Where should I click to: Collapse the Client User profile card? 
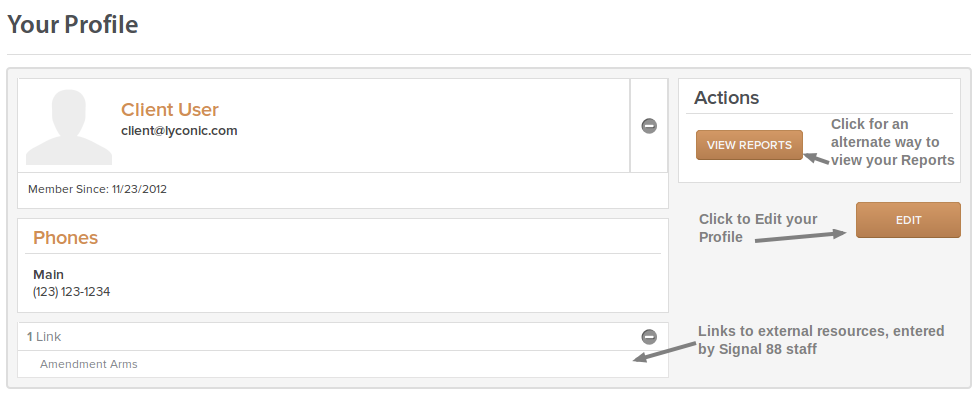pyautogui.click(x=649, y=126)
